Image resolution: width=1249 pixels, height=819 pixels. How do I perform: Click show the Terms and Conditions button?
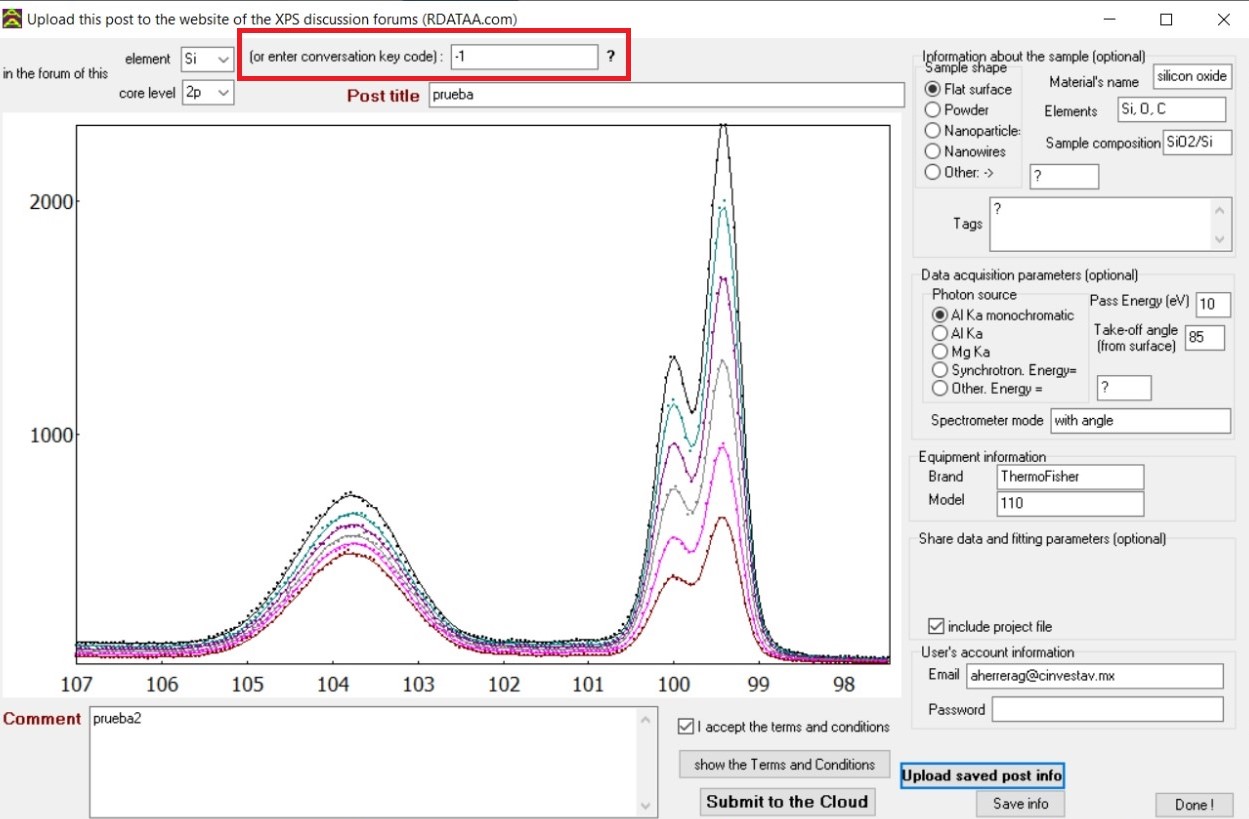click(x=784, y=765)
